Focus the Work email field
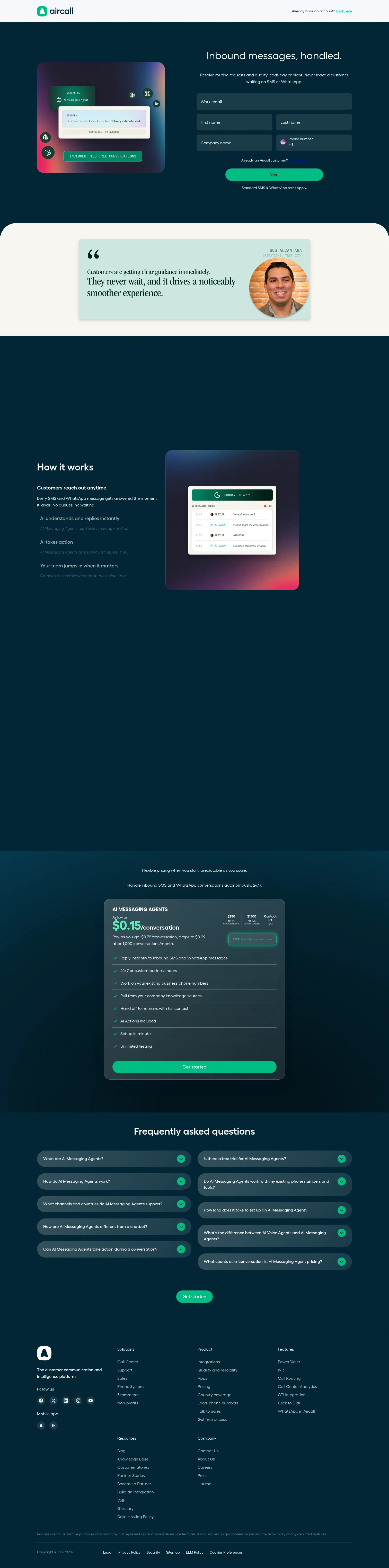 [274, 102]
